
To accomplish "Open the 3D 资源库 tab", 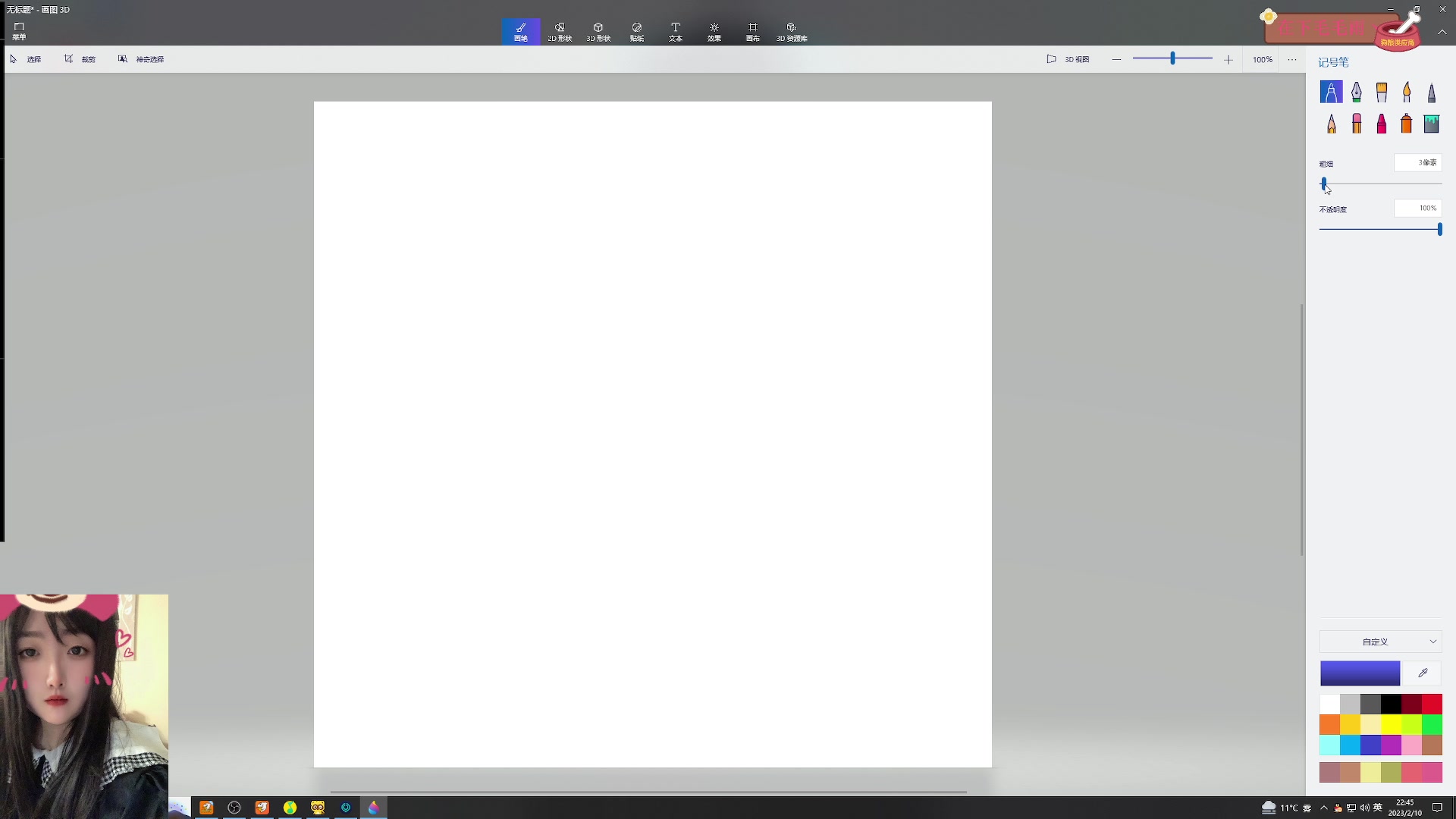I will 792,32.
